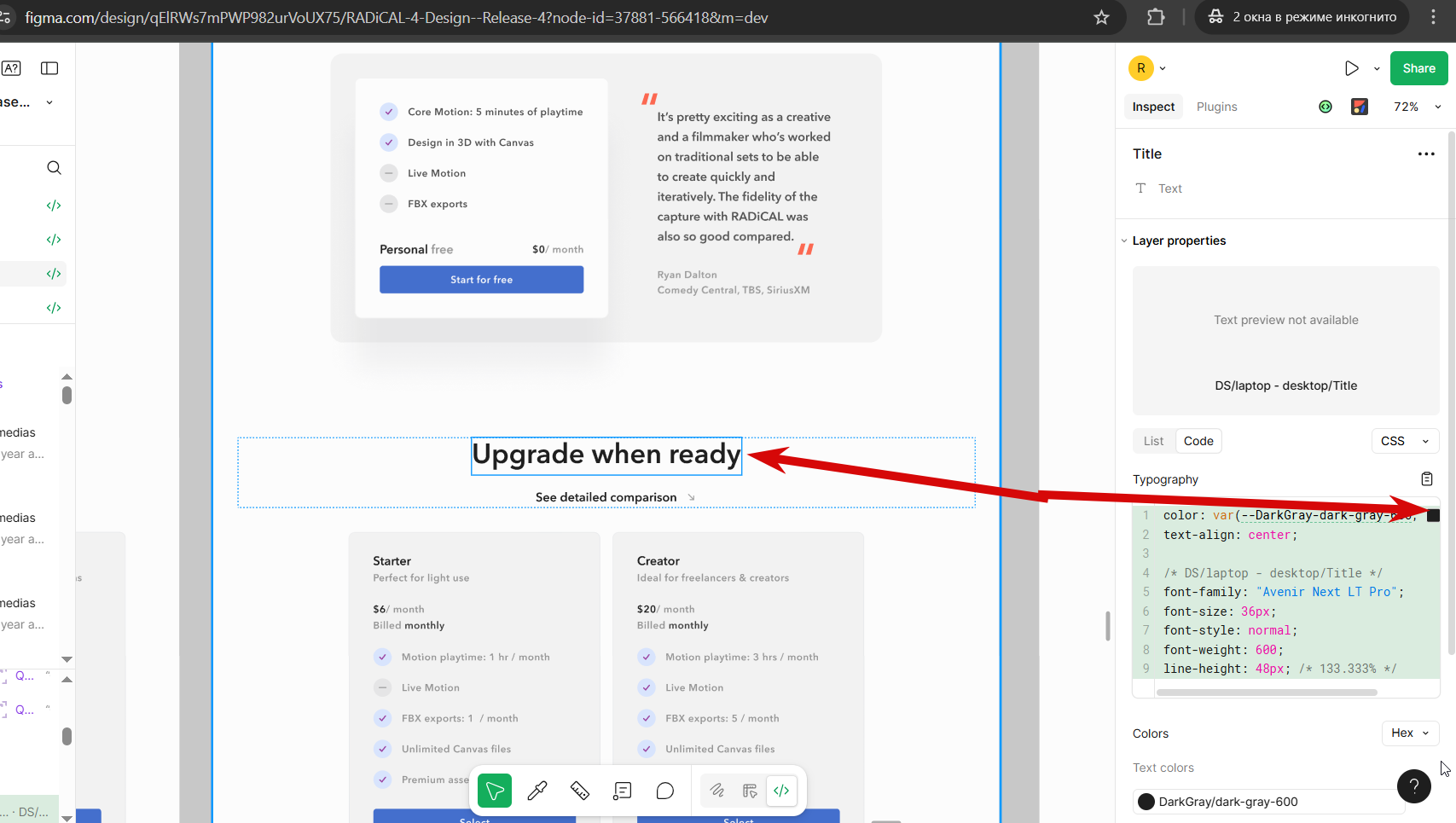This screenshot has width=1456, height=823.
Task: Click first ready-for-dev code icon in sidebar
Action: tap(54, 206)
